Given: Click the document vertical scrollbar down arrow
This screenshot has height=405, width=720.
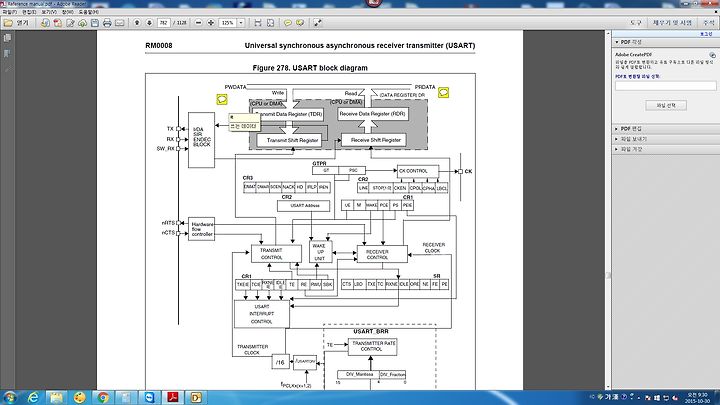Looking at the screenshot, I should (x=608, y=387).
